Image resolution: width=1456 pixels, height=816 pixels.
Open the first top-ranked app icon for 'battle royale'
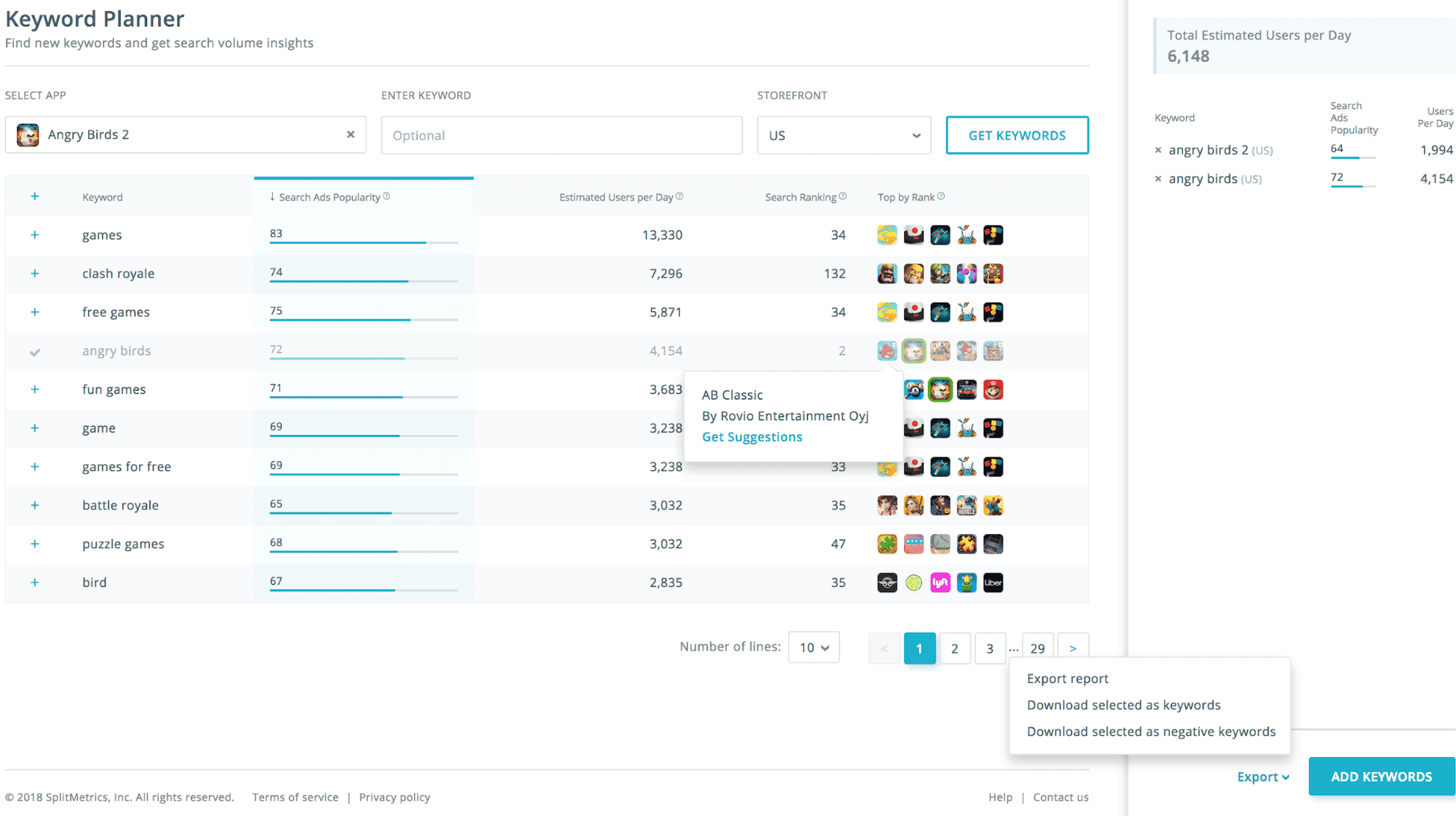click(x=887, y=505)
